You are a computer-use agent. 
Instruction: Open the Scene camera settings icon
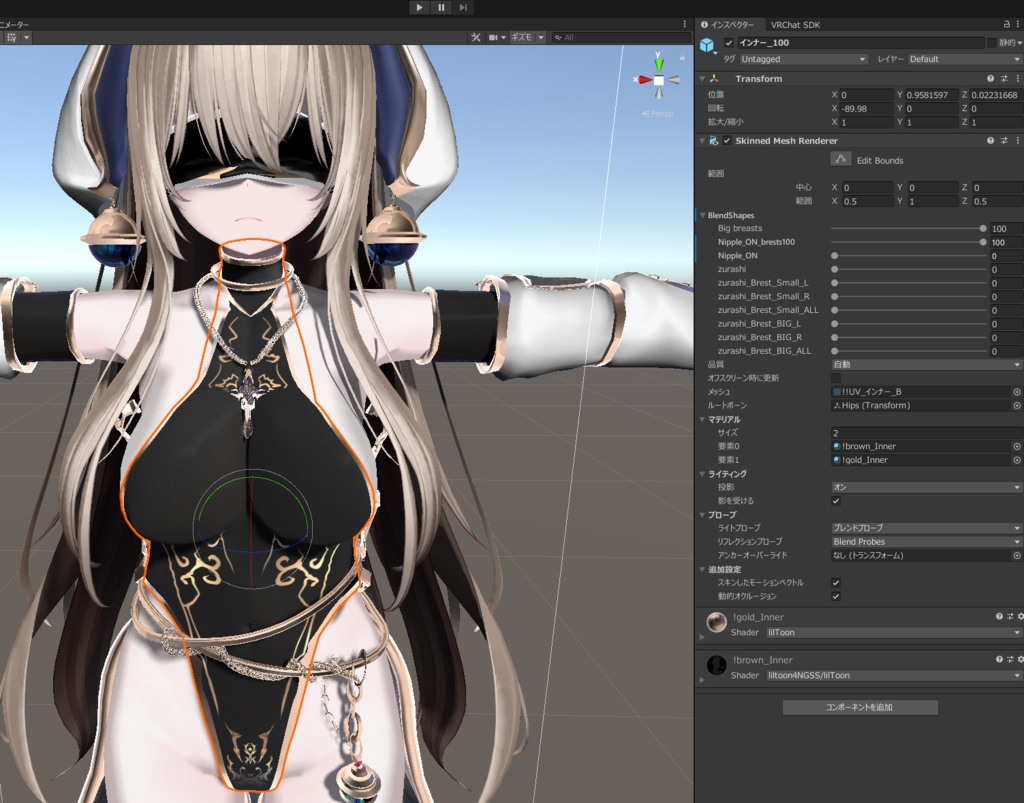494,38
